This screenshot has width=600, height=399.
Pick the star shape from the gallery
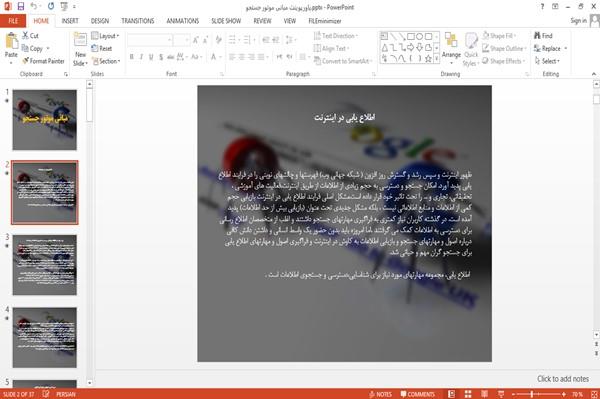428,59
